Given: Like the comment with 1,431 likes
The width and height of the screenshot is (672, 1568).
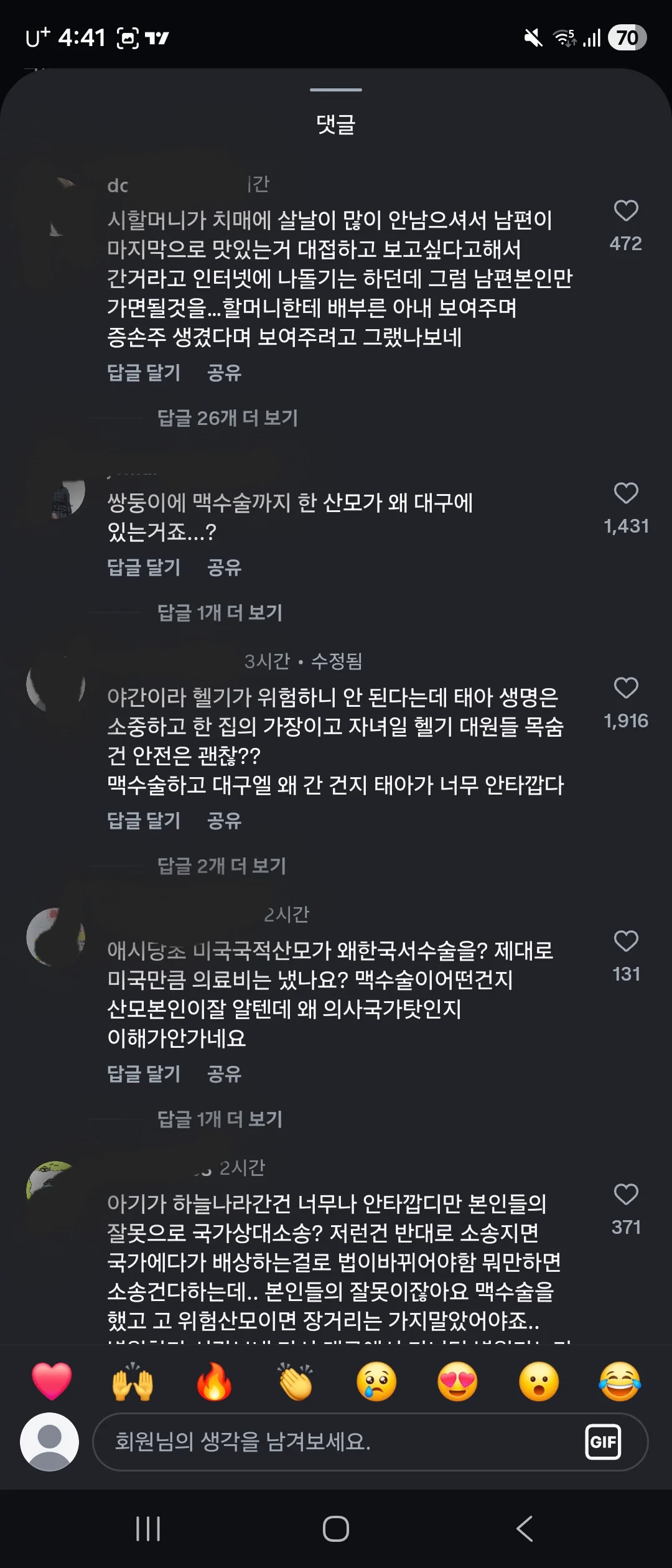Looking at the screenshot, I should click(x=626, y=493).
